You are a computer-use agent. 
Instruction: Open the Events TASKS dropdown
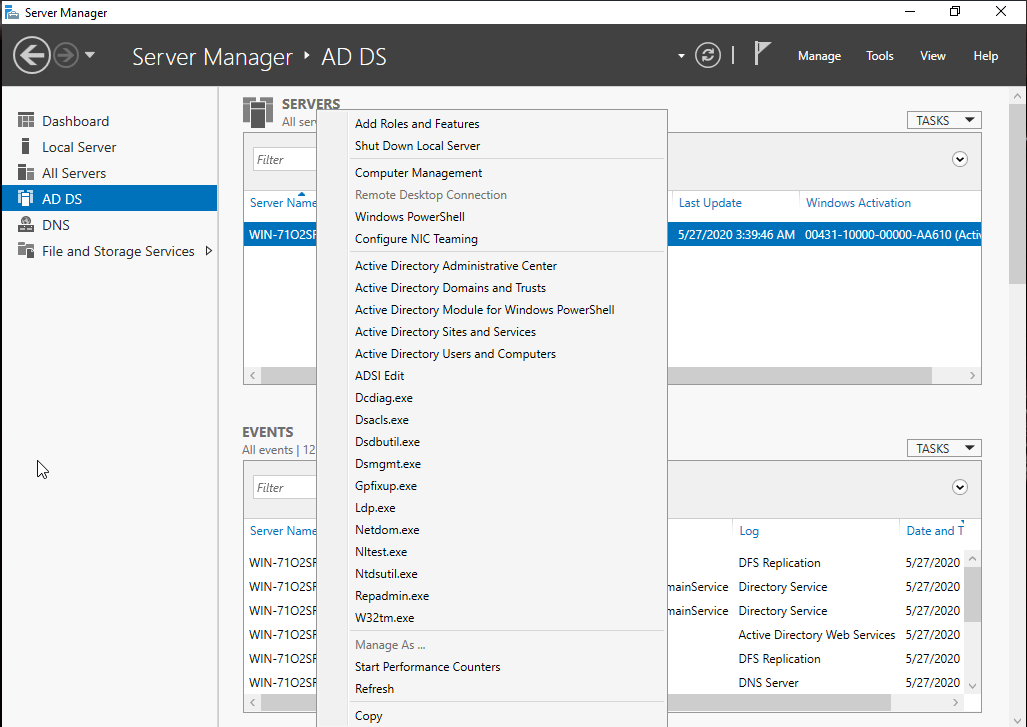943,449
